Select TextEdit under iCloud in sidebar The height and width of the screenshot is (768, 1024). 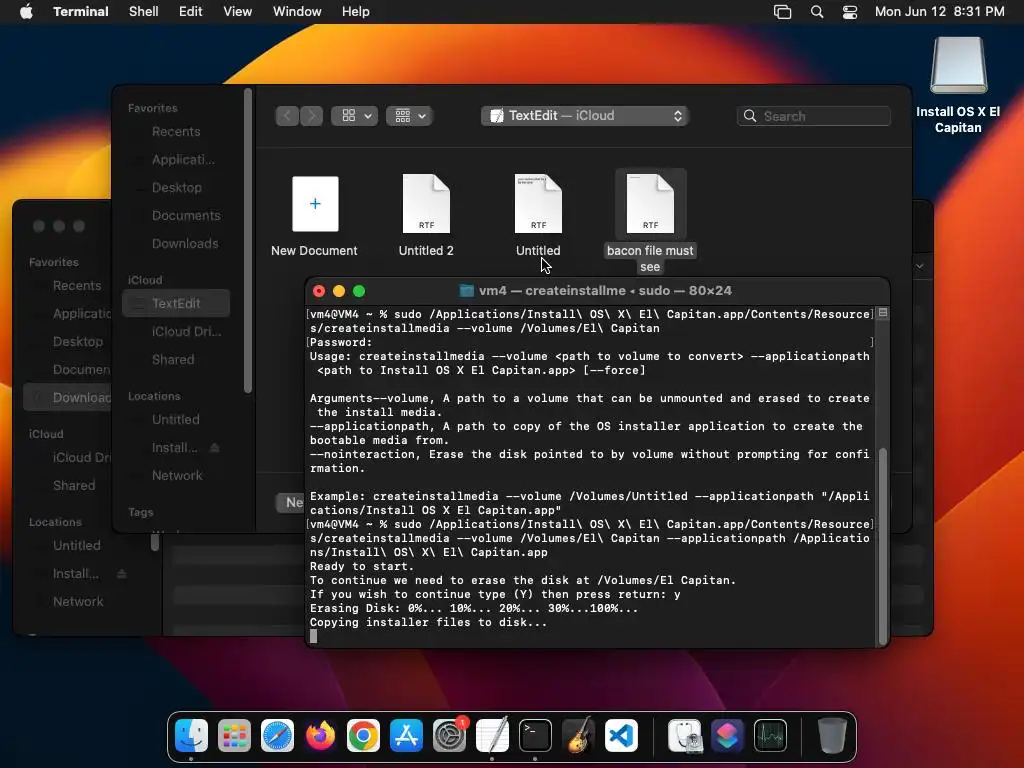tap(176, 303)
